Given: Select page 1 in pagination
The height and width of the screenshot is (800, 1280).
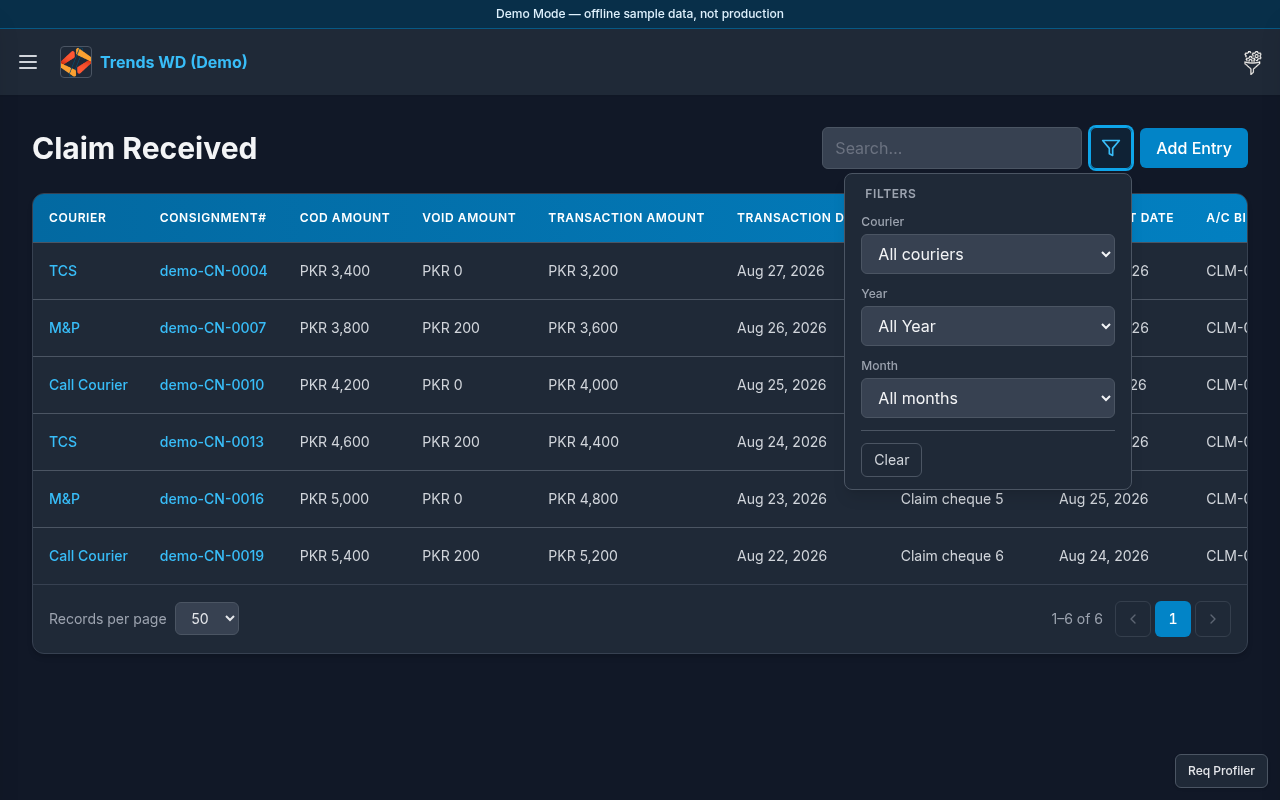Looking at the screenshot, I should 1173,619.
